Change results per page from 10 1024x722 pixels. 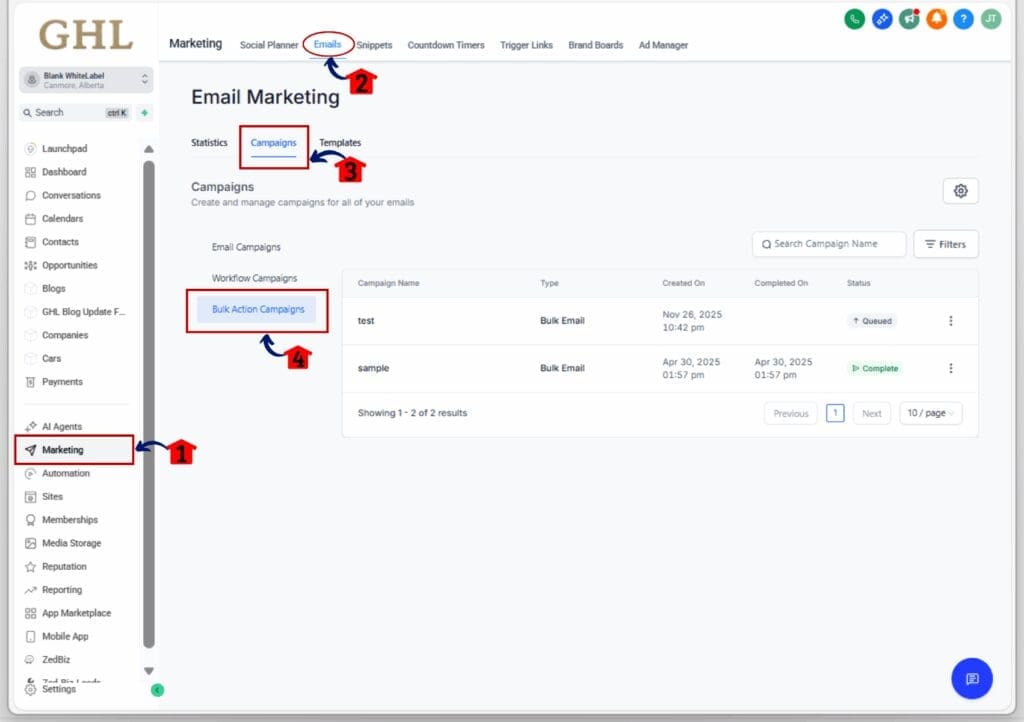tap(930, 412)
